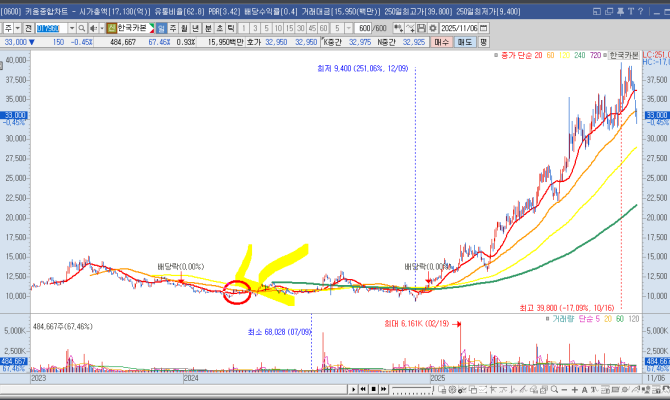
Task: Select the daily (일) chart period
Action: tap(162, 28)
